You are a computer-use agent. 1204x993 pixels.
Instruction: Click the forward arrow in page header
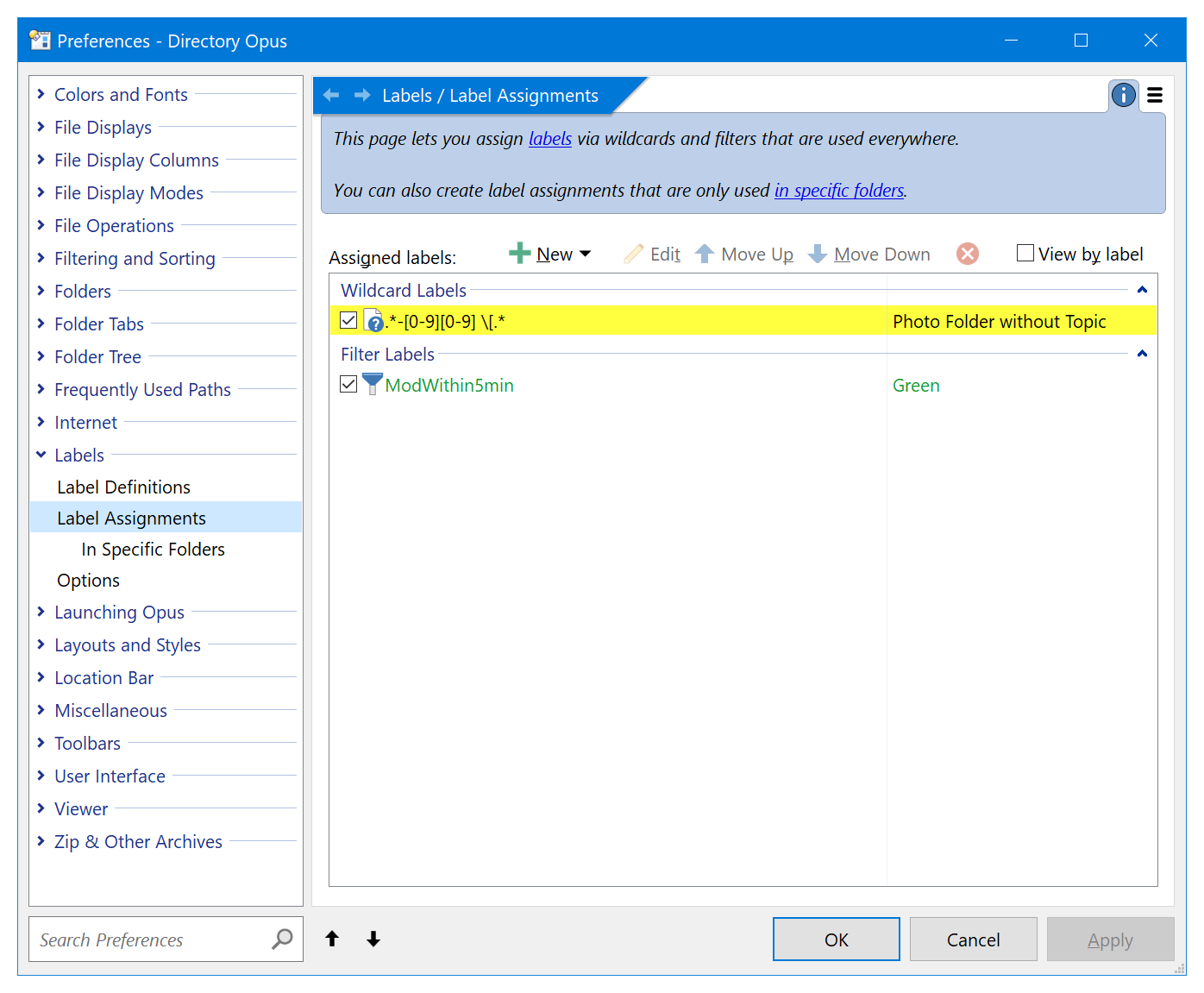click(x=362, y=96)
